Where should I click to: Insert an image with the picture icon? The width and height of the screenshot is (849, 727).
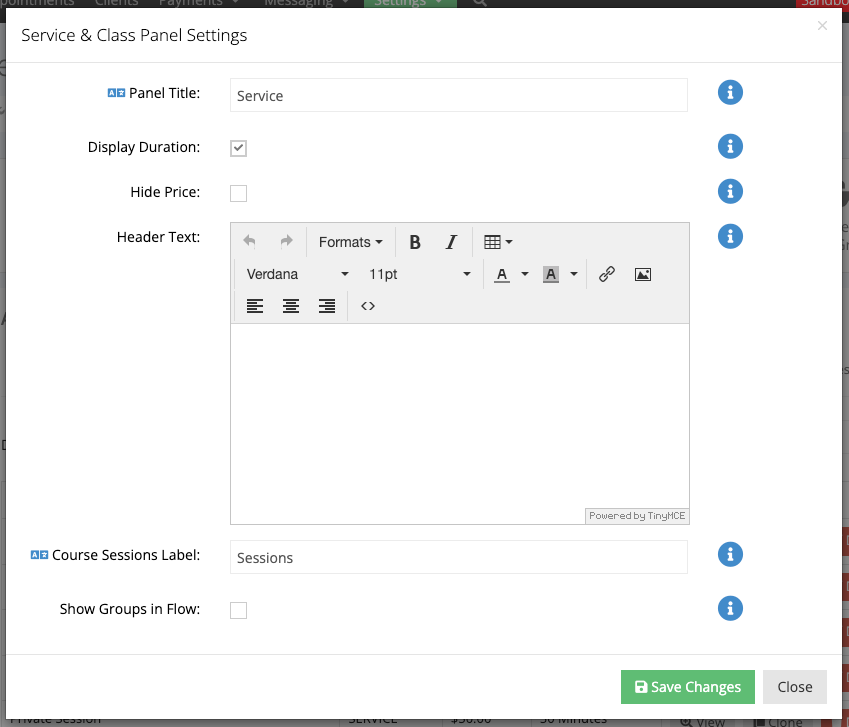643,274
